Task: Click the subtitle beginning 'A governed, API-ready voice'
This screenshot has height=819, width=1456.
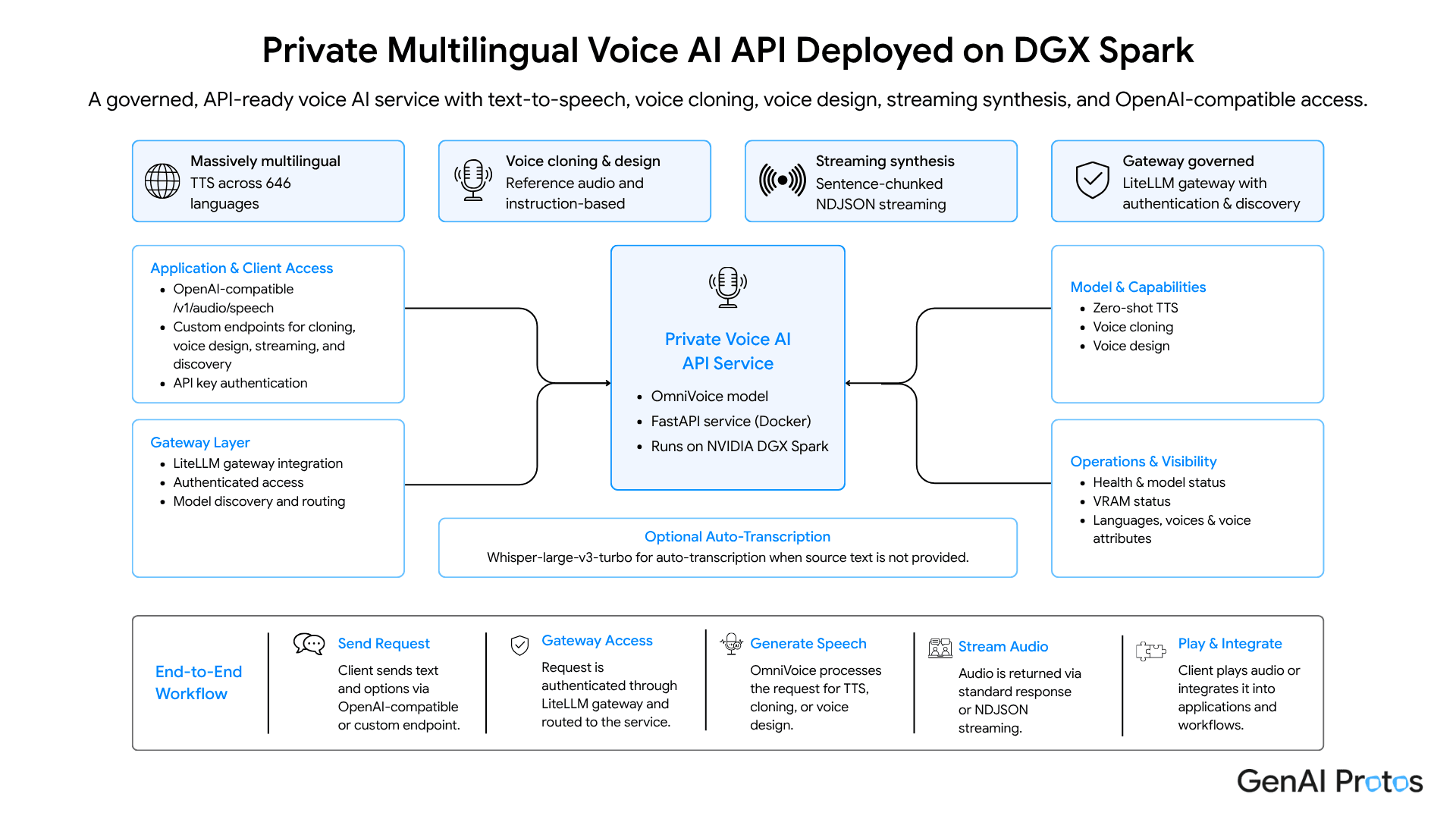Action: (x=728, y=100)
